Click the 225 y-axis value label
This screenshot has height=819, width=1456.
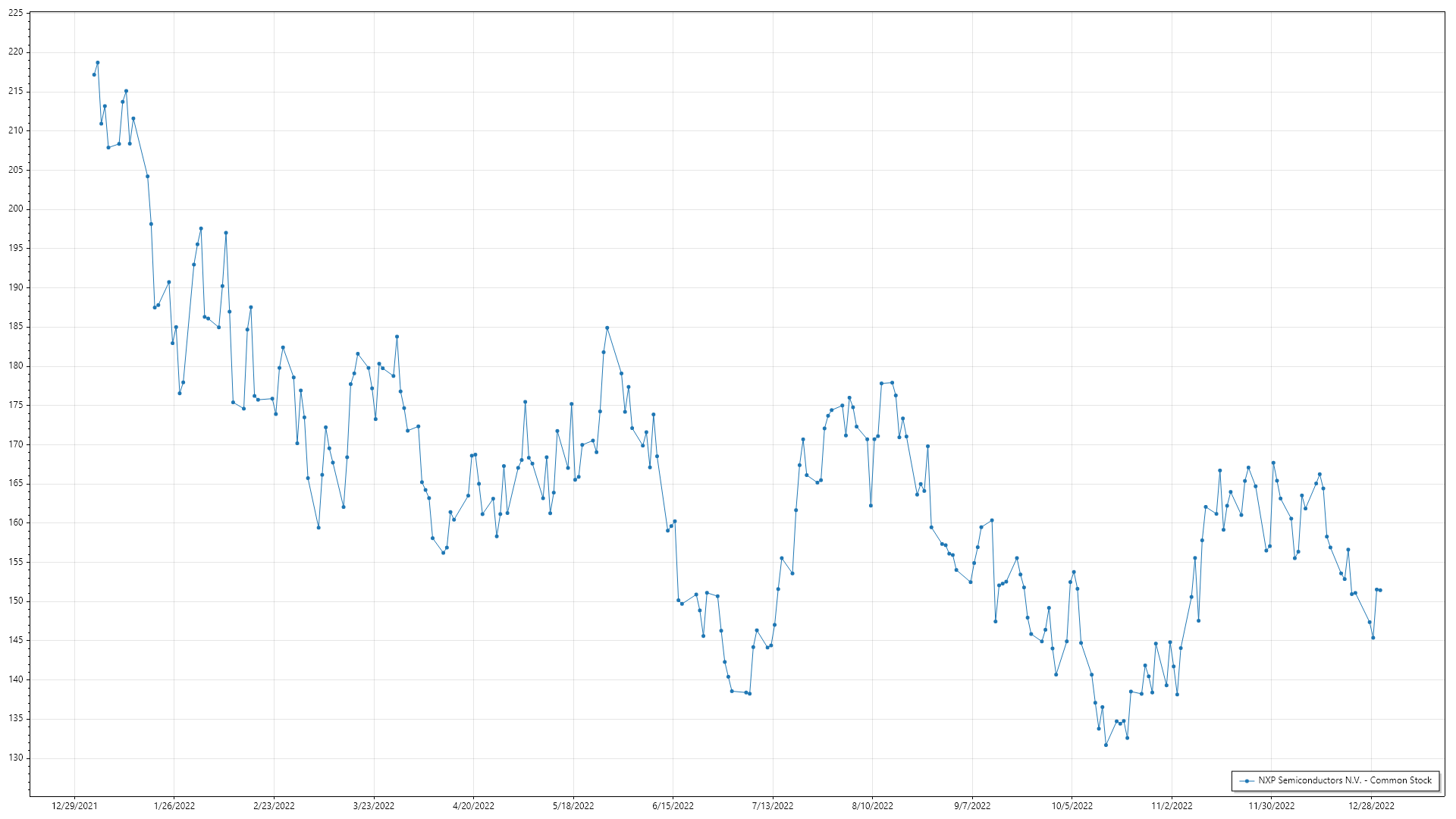15,13
